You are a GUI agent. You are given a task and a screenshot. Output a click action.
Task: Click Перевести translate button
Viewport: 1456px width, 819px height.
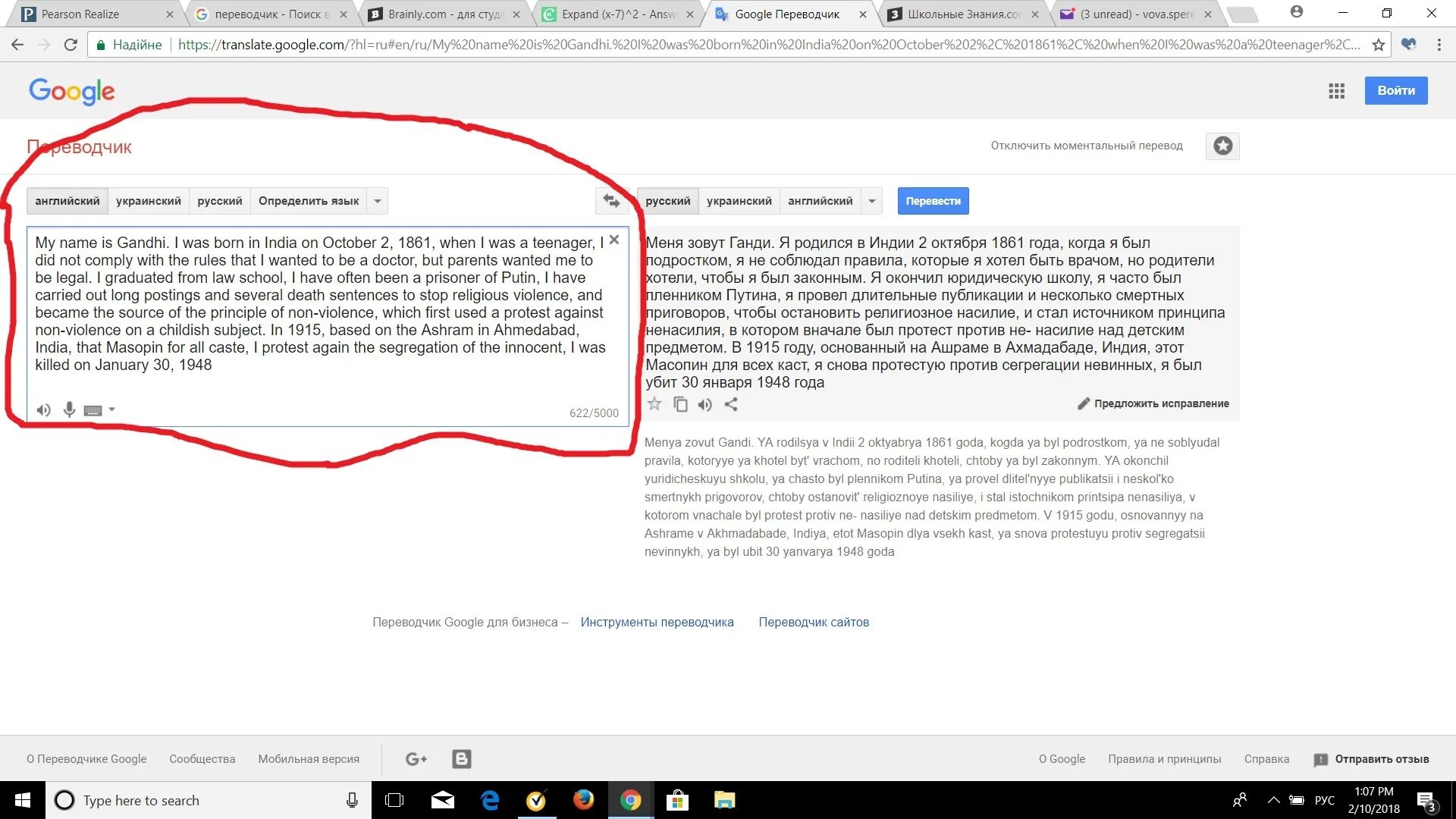(x=929, y=201)
